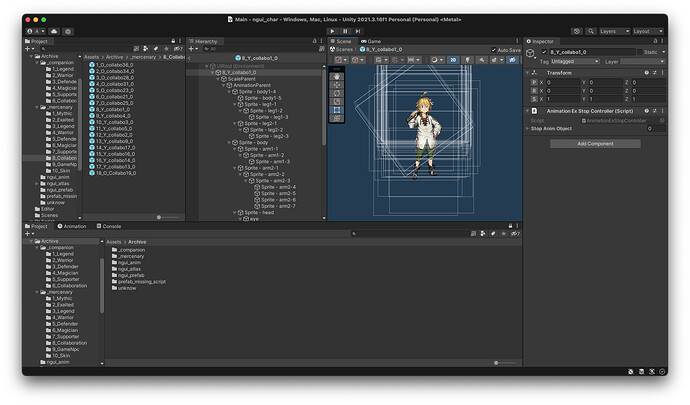
Task: Toggle favorites star in upper Project toolbar
Action: tap(166, 49)
